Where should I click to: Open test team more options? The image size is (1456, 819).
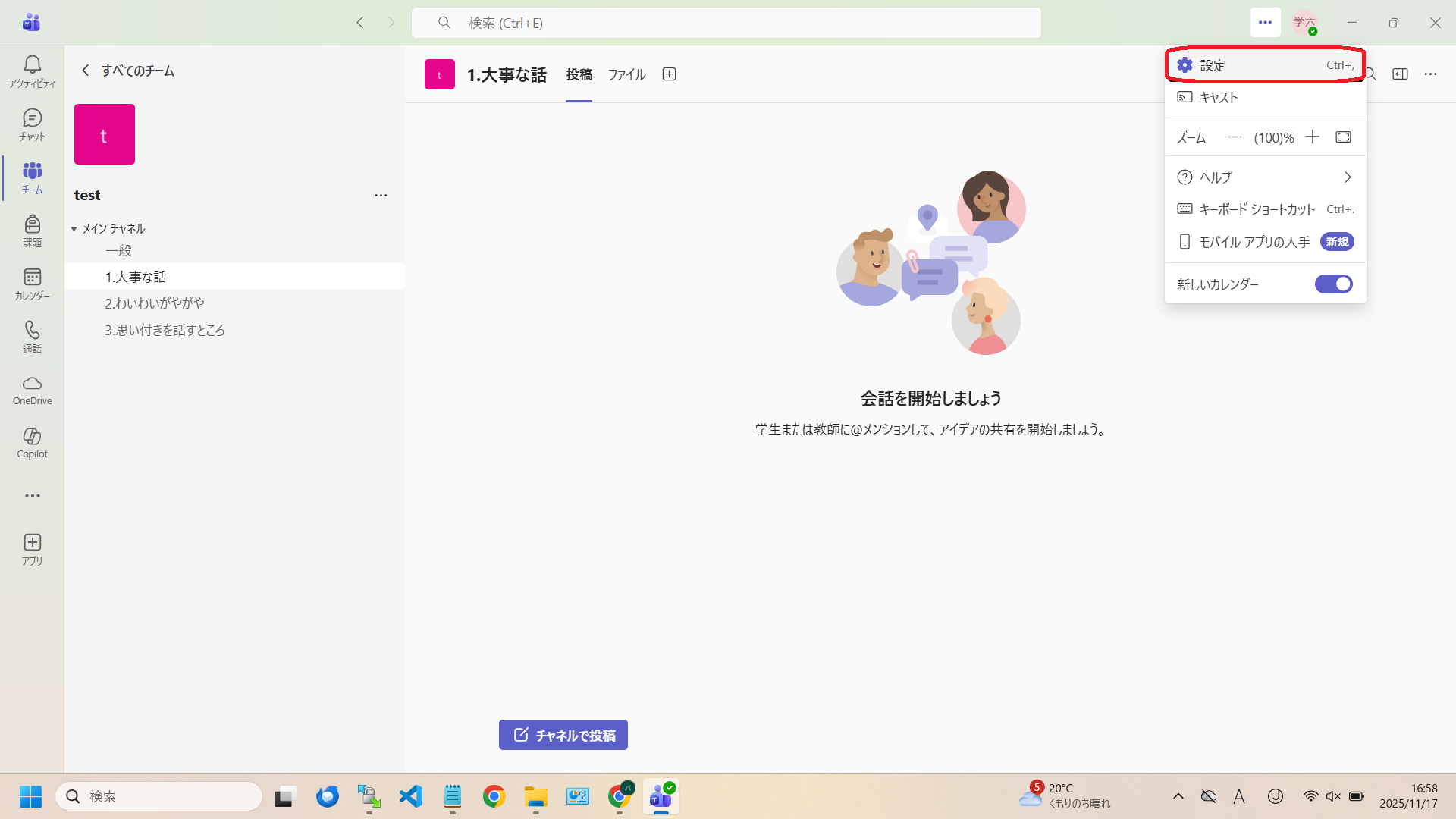(381, 196)
